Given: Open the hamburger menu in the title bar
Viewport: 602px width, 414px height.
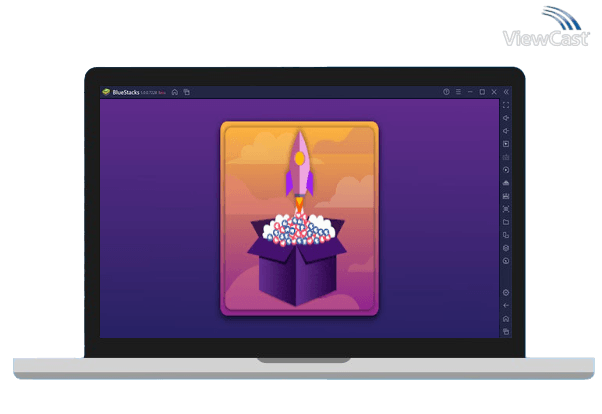Looking at the screenshot, I should click(x=458, y=92).
